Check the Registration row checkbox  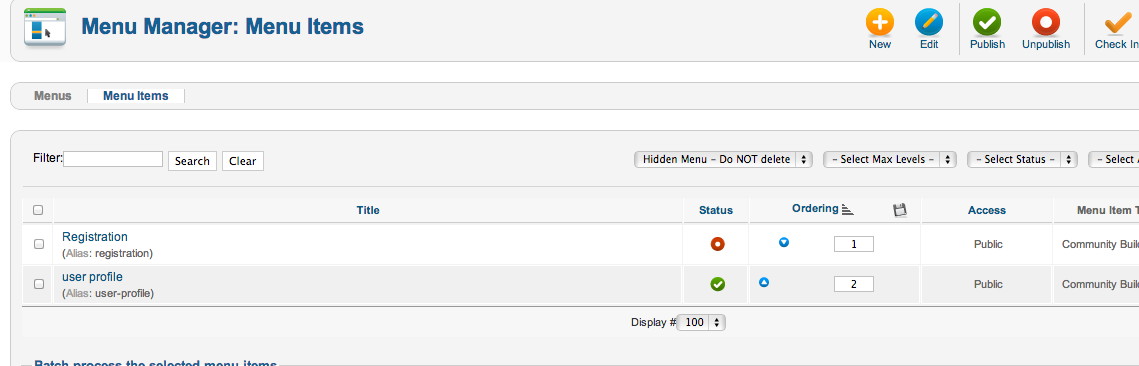39,244
